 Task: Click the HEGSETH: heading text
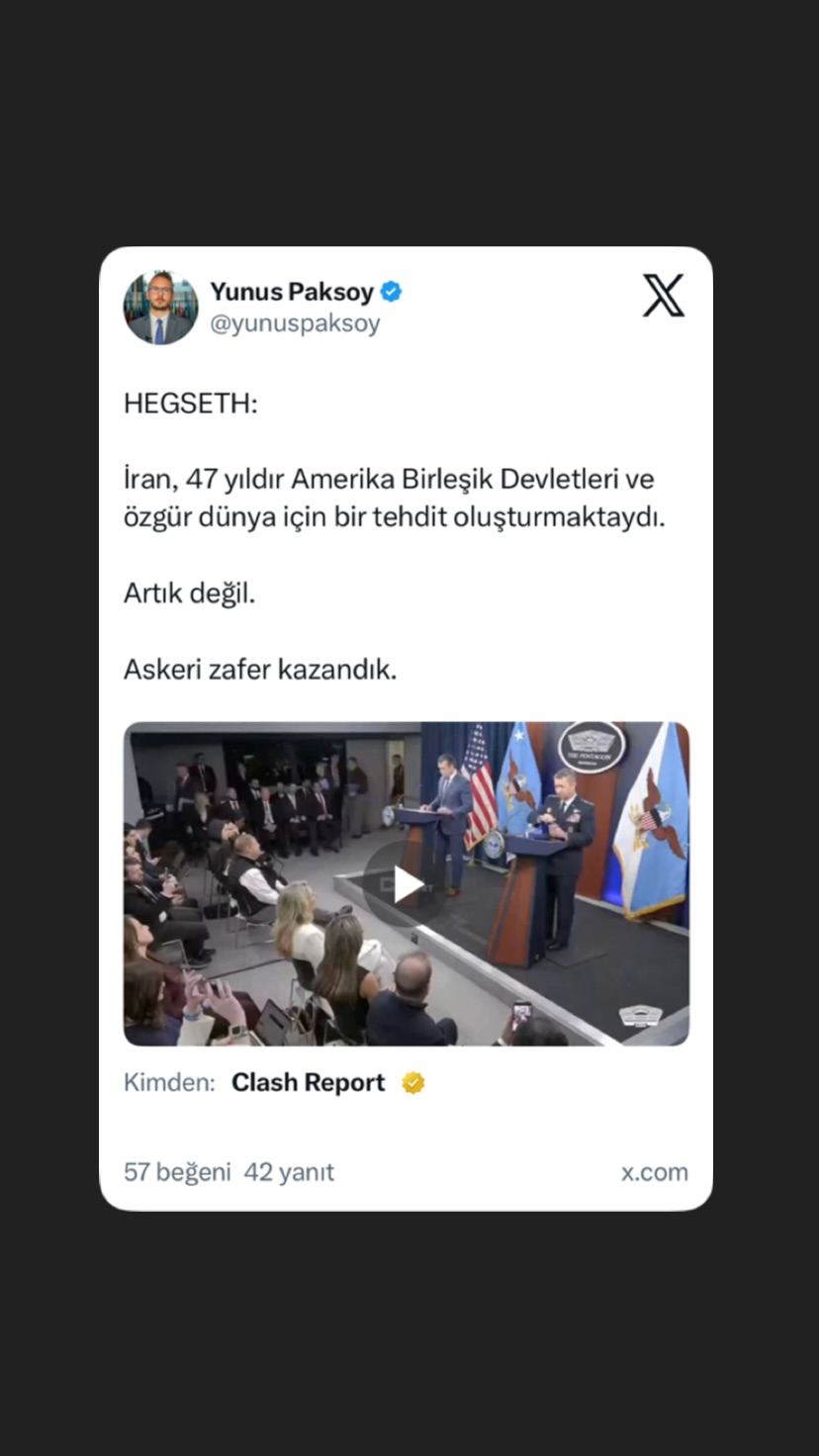(190, 404)
